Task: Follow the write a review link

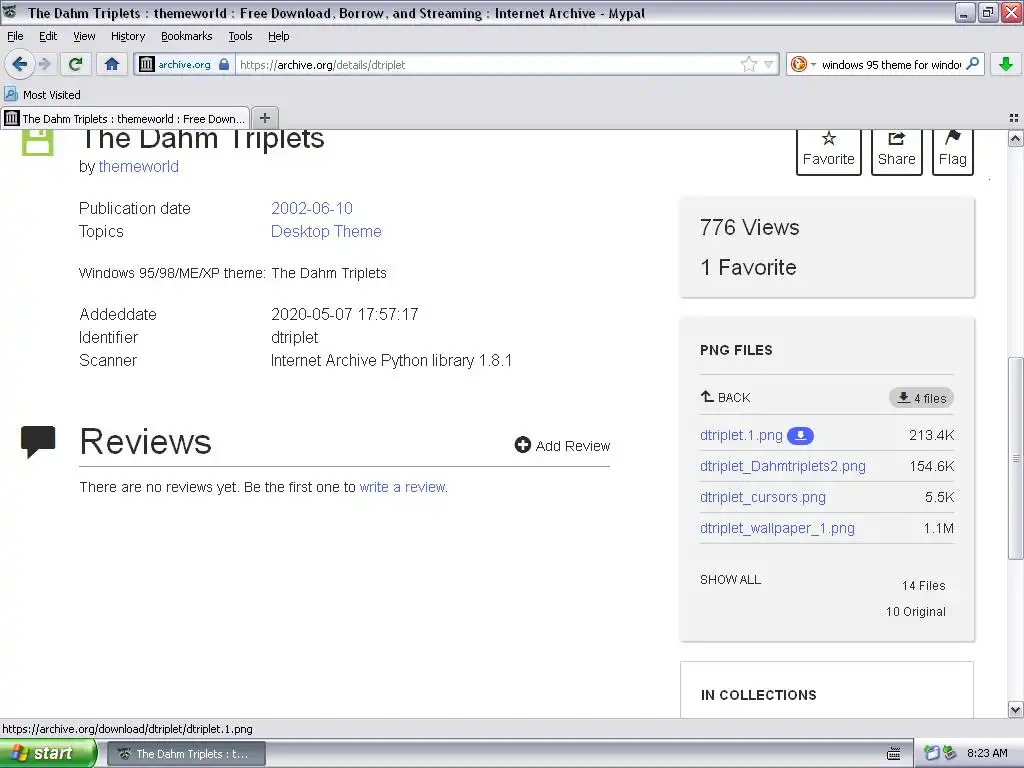Action: click(402, 487)
